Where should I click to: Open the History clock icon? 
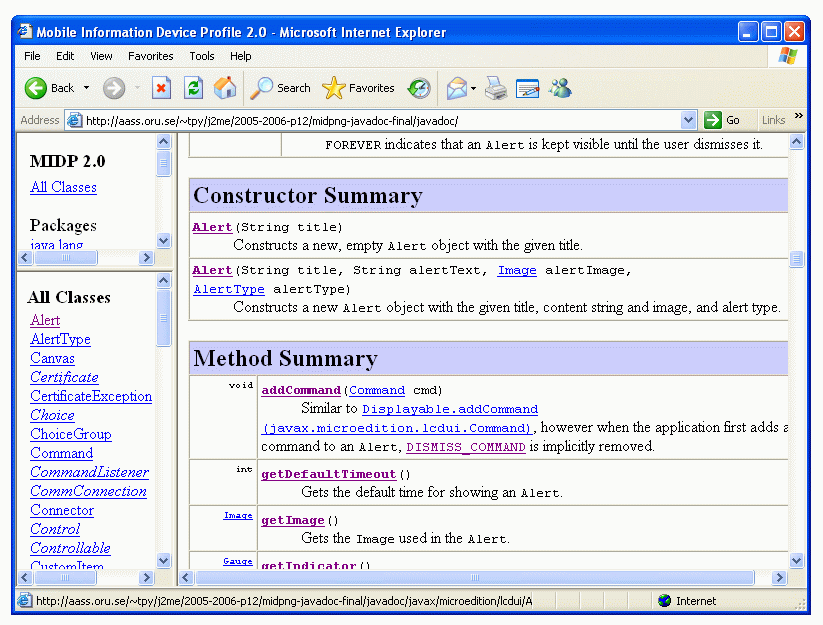coord(419,88)
